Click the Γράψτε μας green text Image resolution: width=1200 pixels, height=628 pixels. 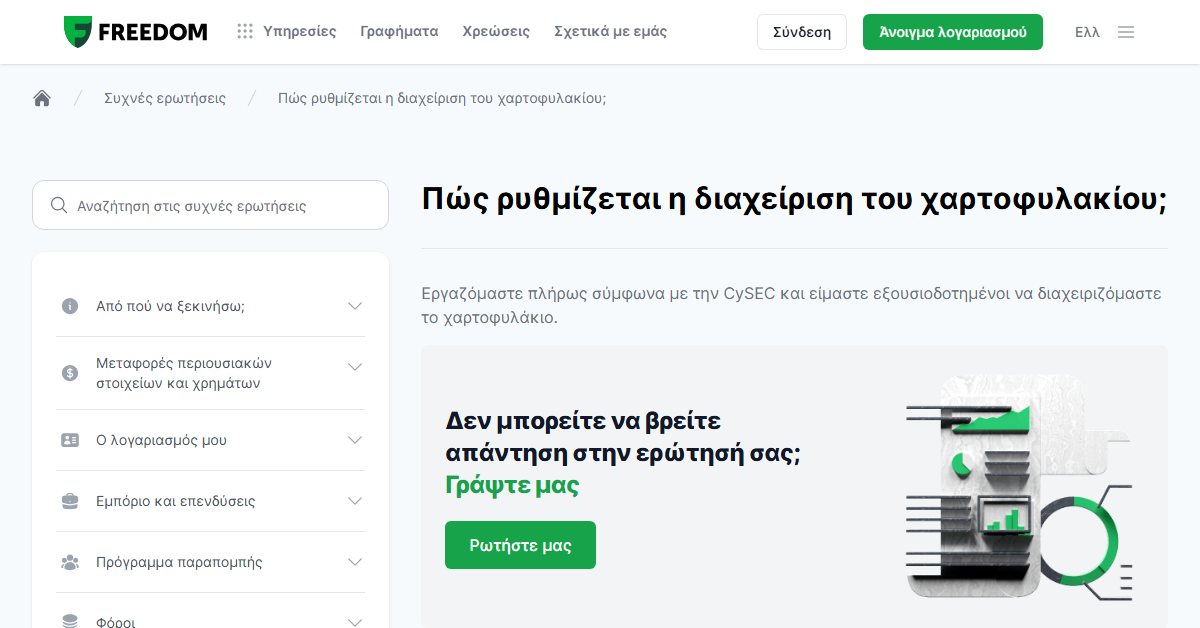pos(512,486)
